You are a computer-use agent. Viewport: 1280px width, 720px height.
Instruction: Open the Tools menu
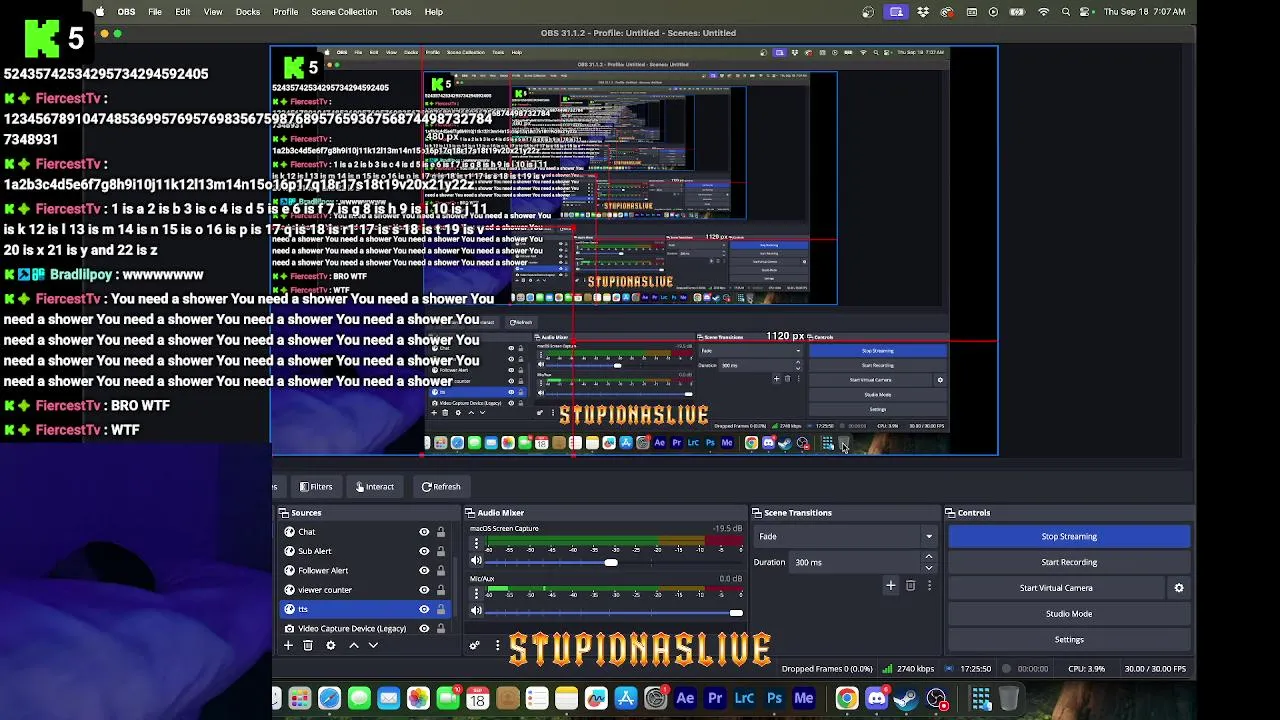coord(401,12)
